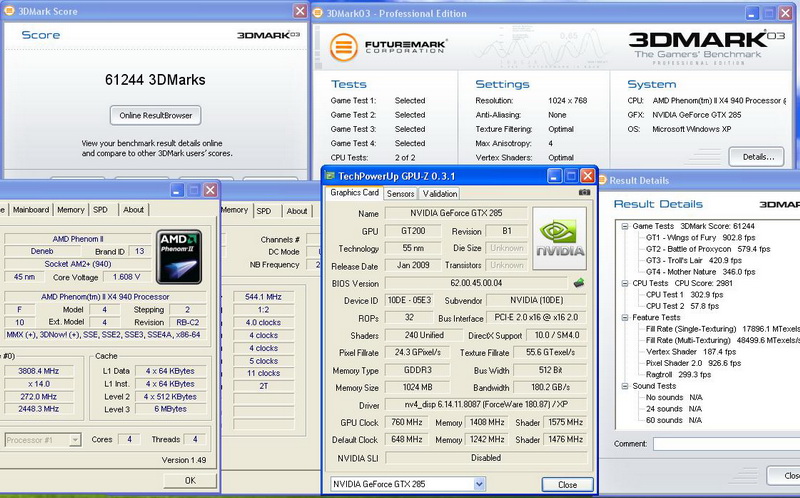Select CPU Test 2 57.8 fps row

tap(683, 306)
